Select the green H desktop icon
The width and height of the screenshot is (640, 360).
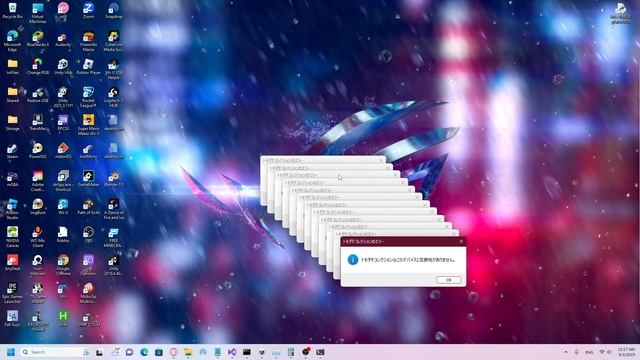pyautogui.click(x=63, y=318)
